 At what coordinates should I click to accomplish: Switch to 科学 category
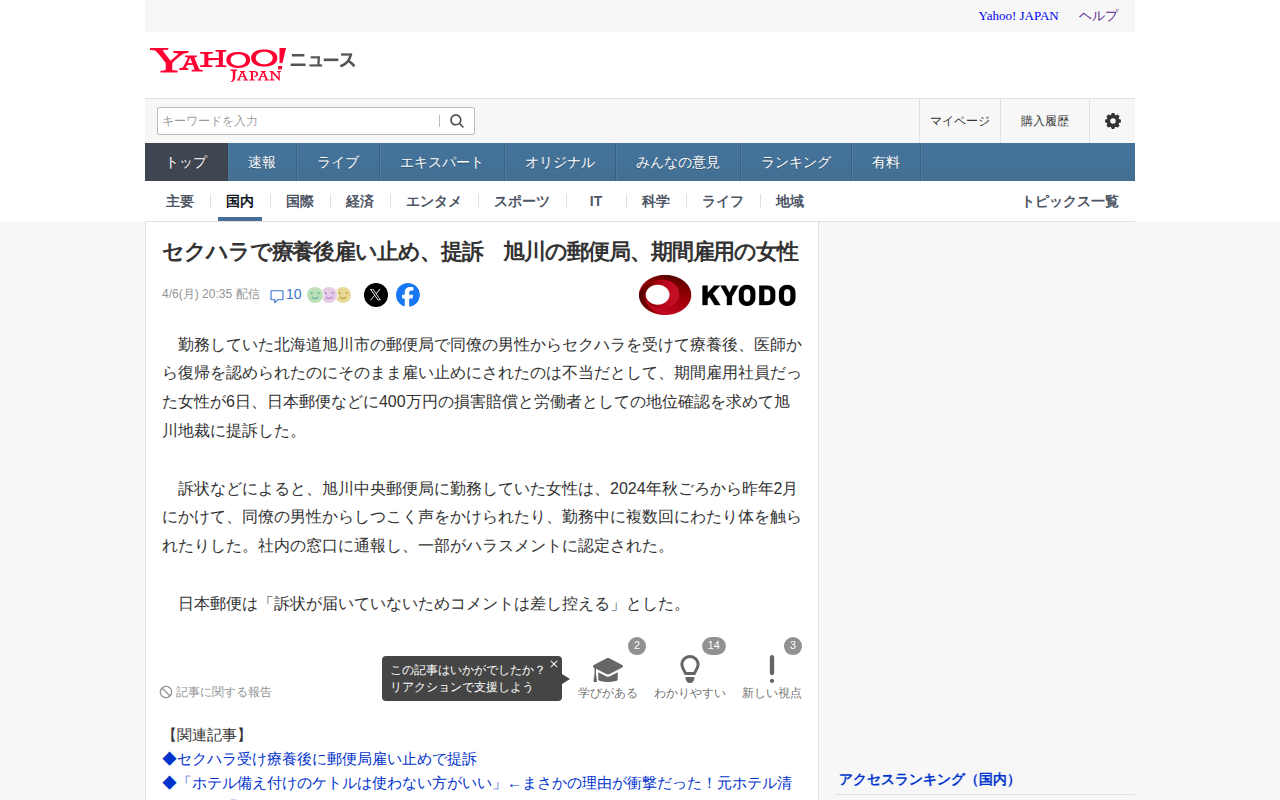point(656,201)
